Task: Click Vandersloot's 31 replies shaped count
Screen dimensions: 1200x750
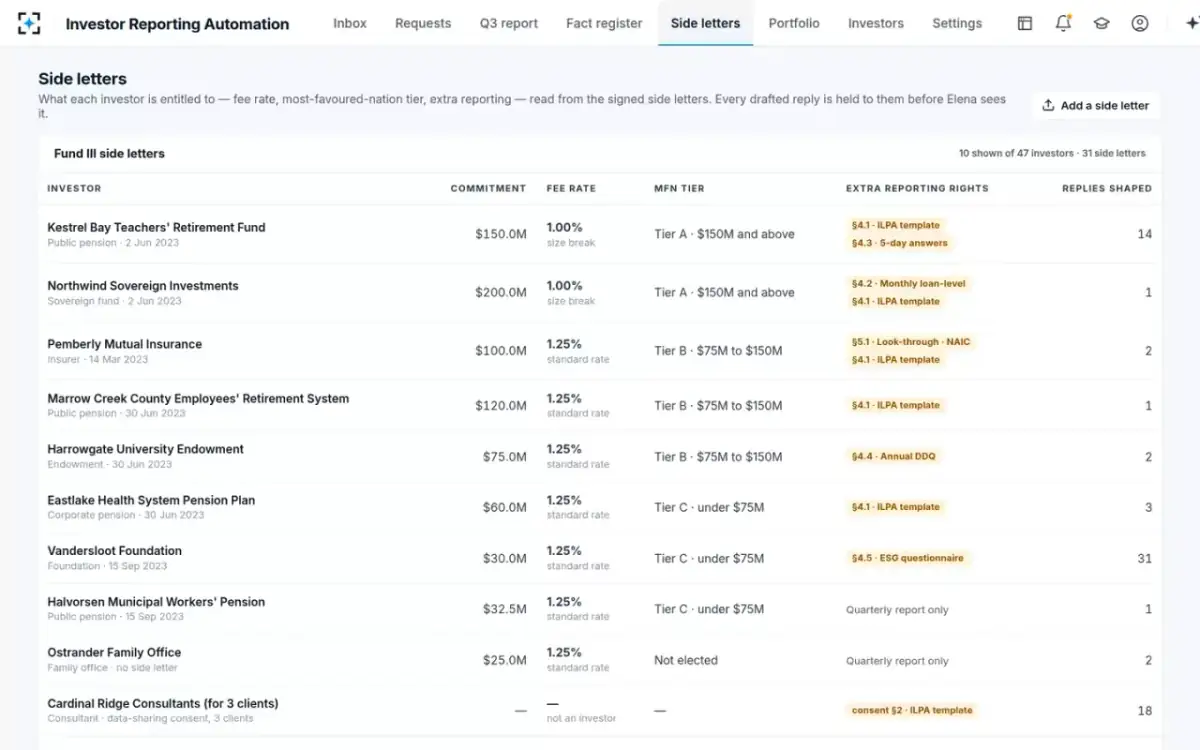Action: pyautogui.click(x=1144, y=558)
